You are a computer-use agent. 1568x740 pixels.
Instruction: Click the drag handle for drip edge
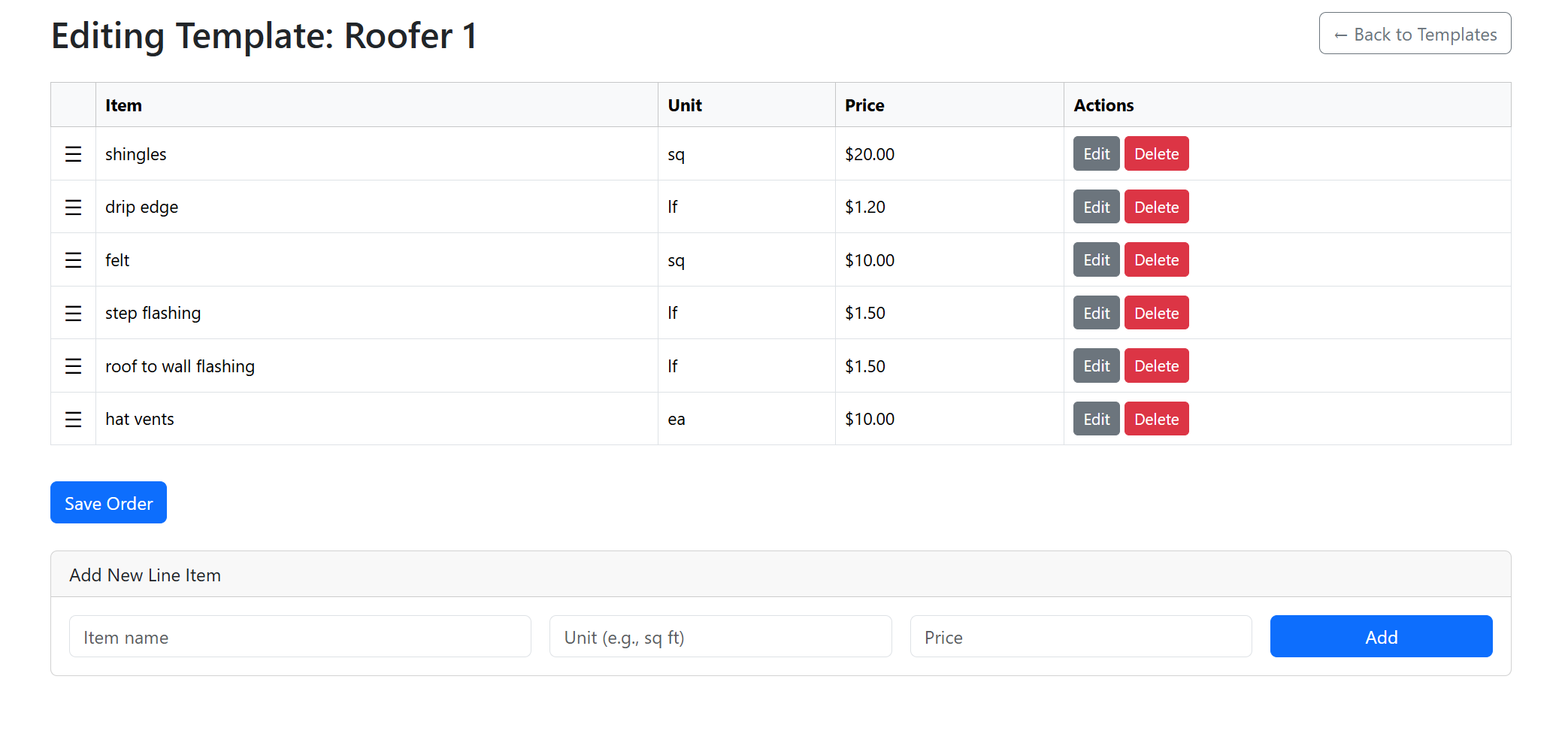73,208
